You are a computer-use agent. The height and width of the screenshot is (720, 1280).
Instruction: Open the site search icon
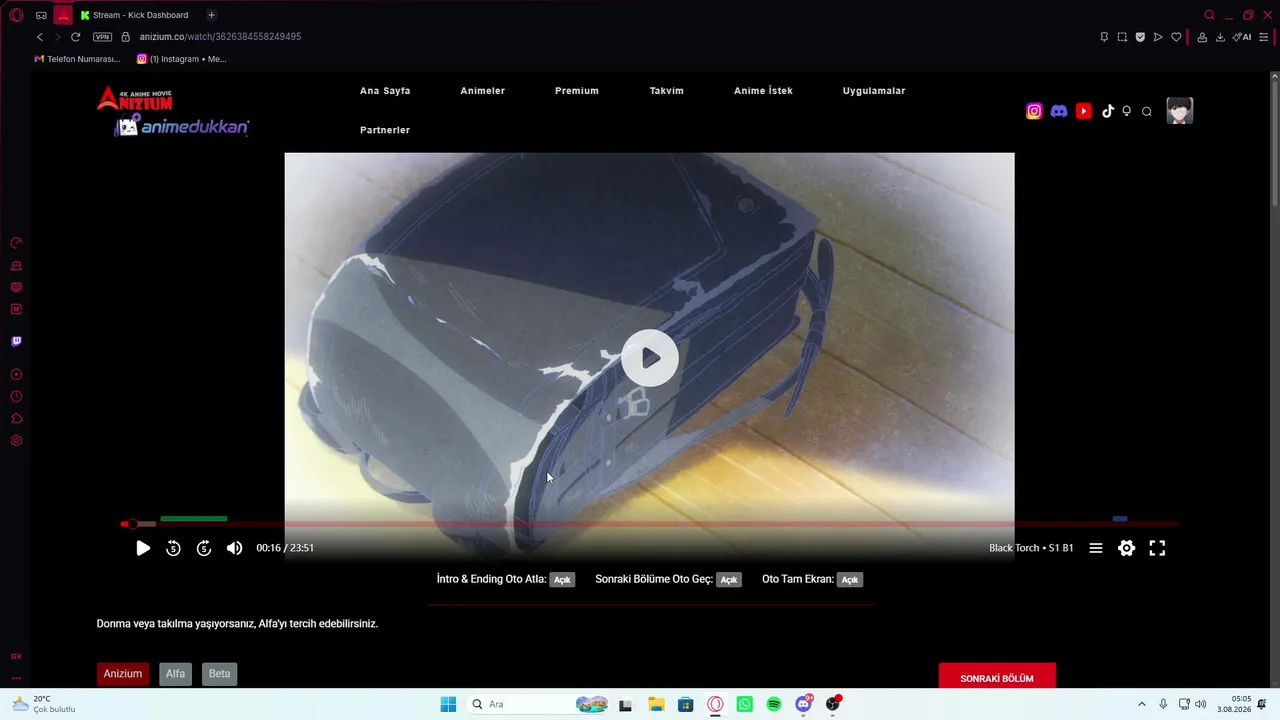(1147, 111)
